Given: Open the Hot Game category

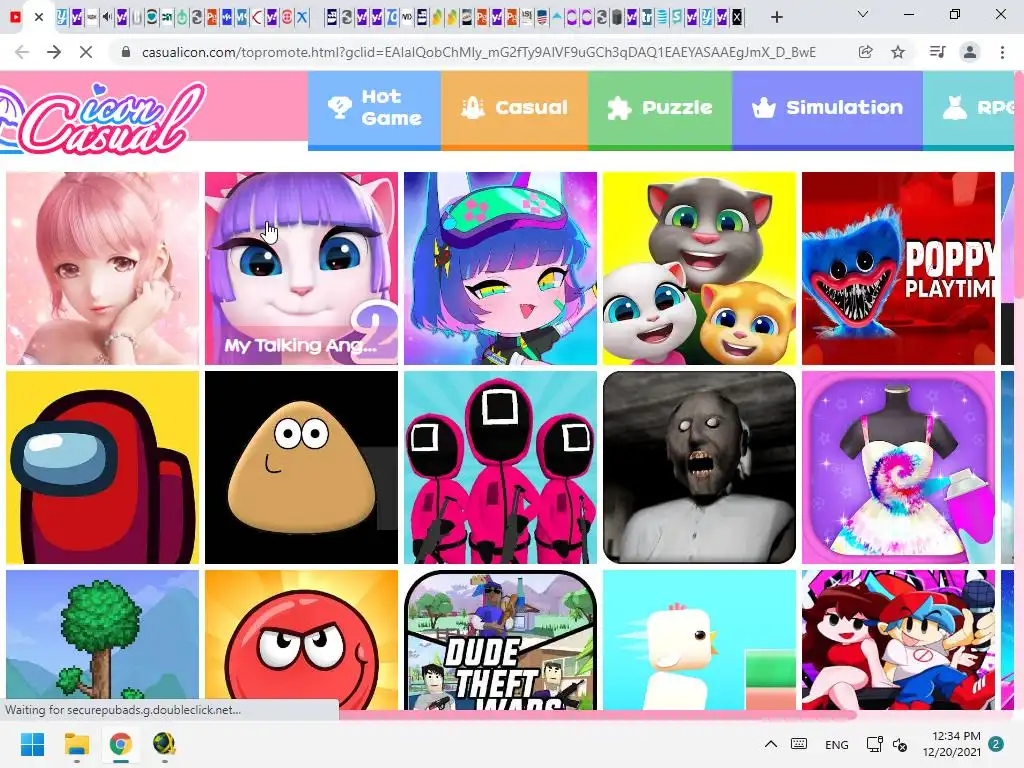Looking at the screenshot, I should click(374, 108).
